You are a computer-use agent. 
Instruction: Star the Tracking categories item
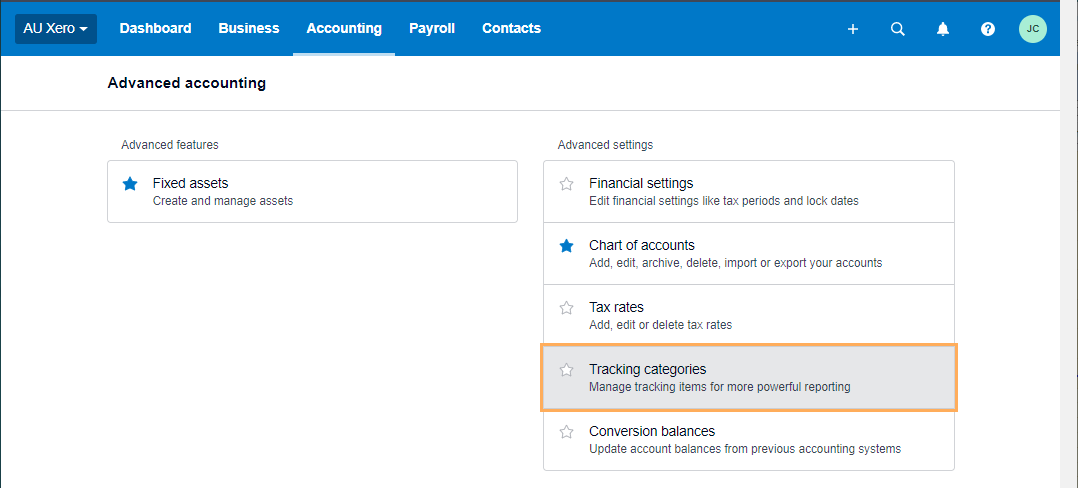pos(566,370)
